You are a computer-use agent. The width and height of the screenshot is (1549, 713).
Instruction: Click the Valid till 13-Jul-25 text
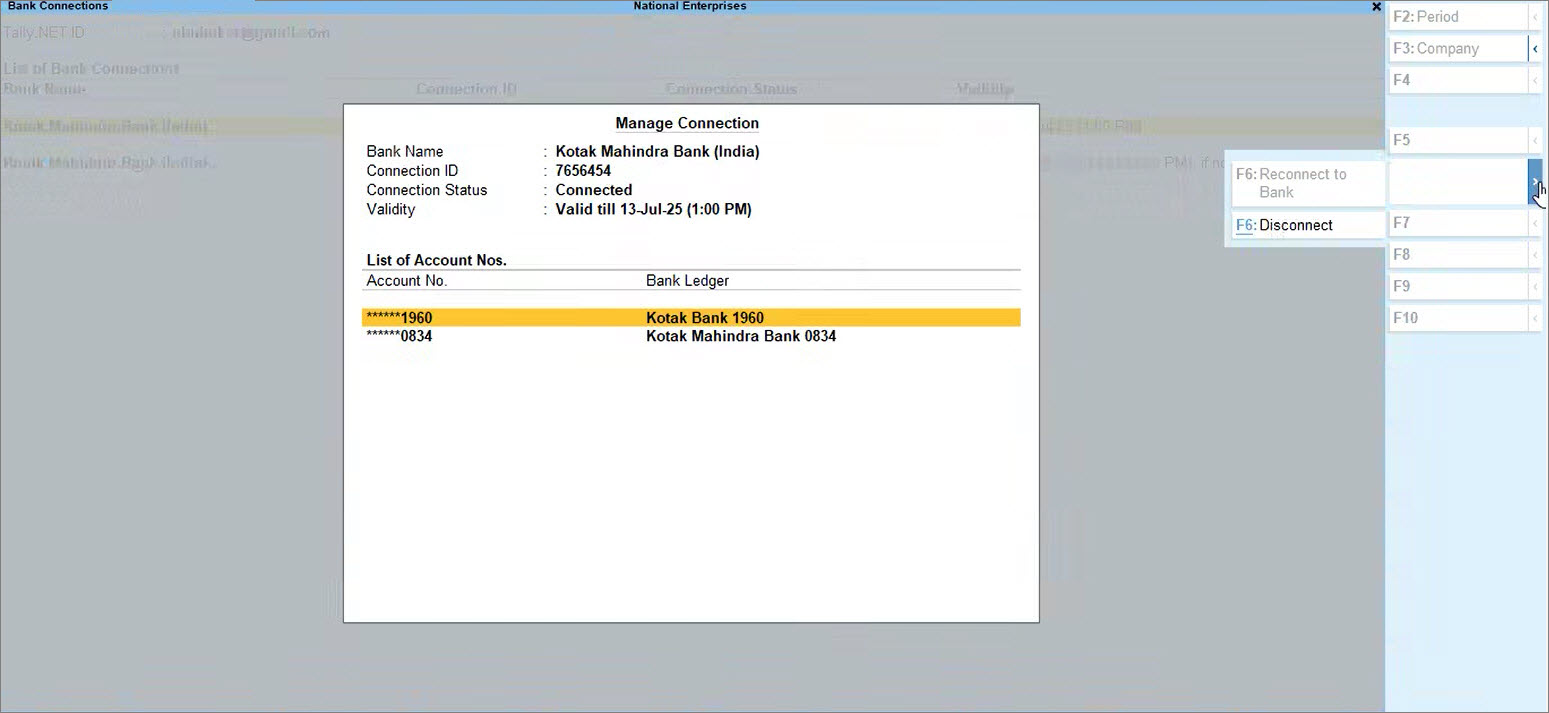pyautogui.click(x=653, y=210)
